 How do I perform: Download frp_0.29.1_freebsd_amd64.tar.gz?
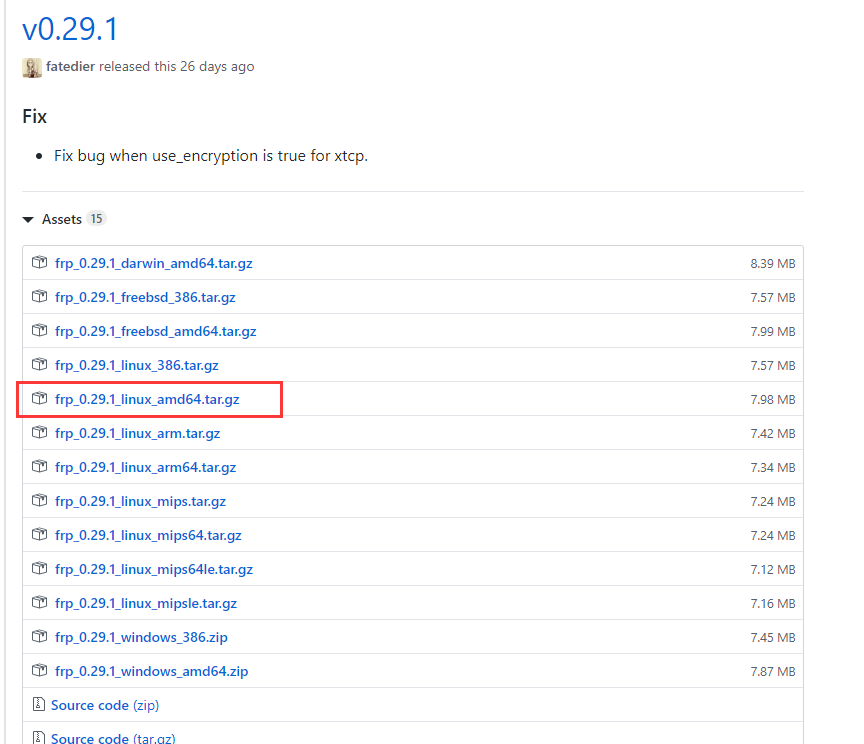pos(156,331)
